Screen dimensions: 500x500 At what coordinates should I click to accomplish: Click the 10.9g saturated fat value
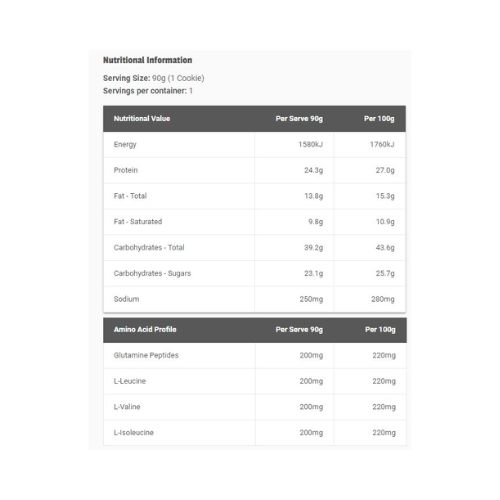(385, 222)
